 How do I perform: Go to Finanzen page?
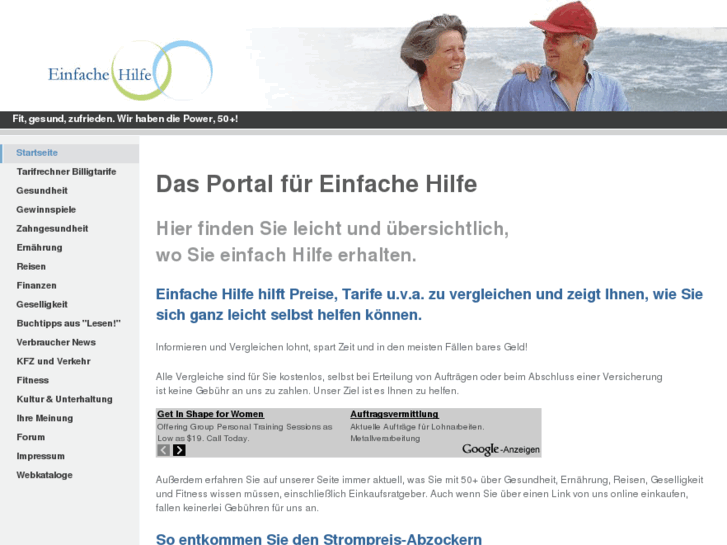tap(36, 286)
